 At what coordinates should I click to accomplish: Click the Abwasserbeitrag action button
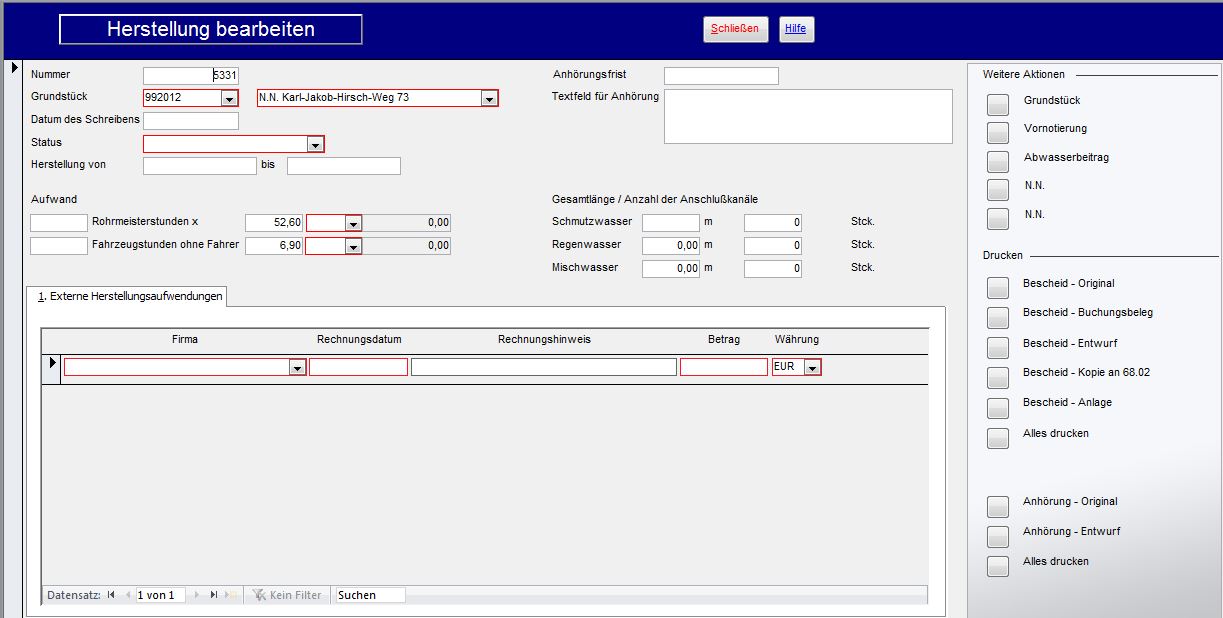(998, 162)
